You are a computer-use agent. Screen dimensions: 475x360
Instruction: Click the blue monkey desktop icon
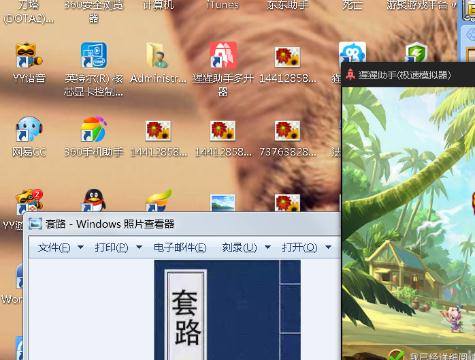pos(352,52)
